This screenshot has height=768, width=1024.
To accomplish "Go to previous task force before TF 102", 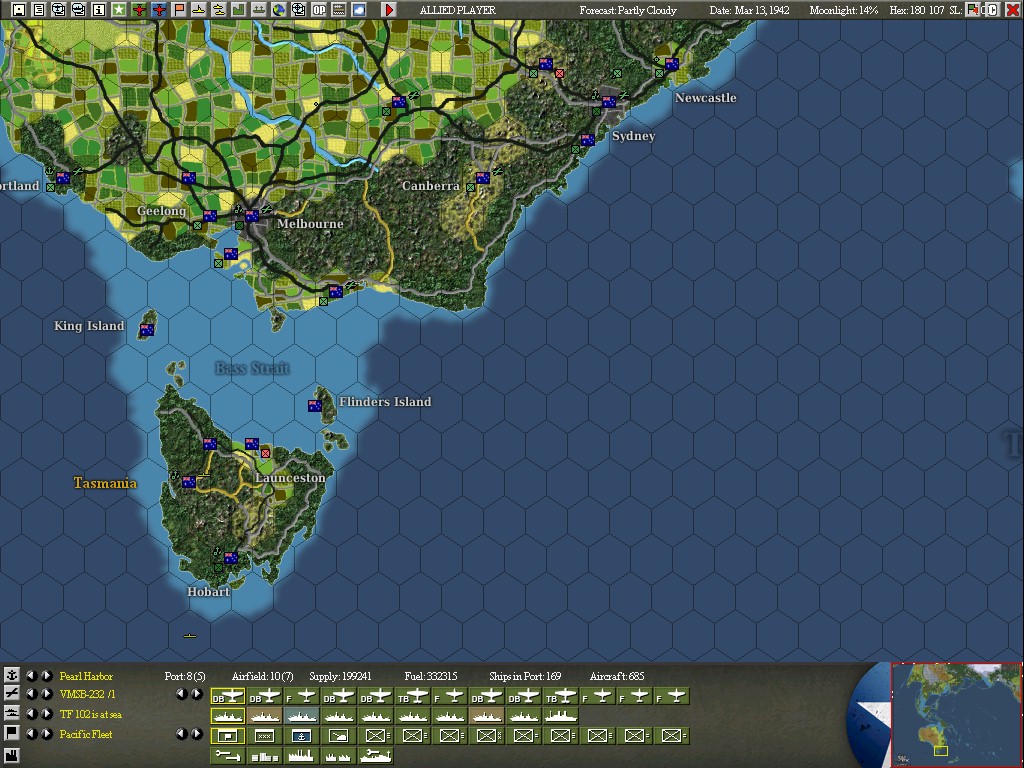I will [x=31, y=713].
